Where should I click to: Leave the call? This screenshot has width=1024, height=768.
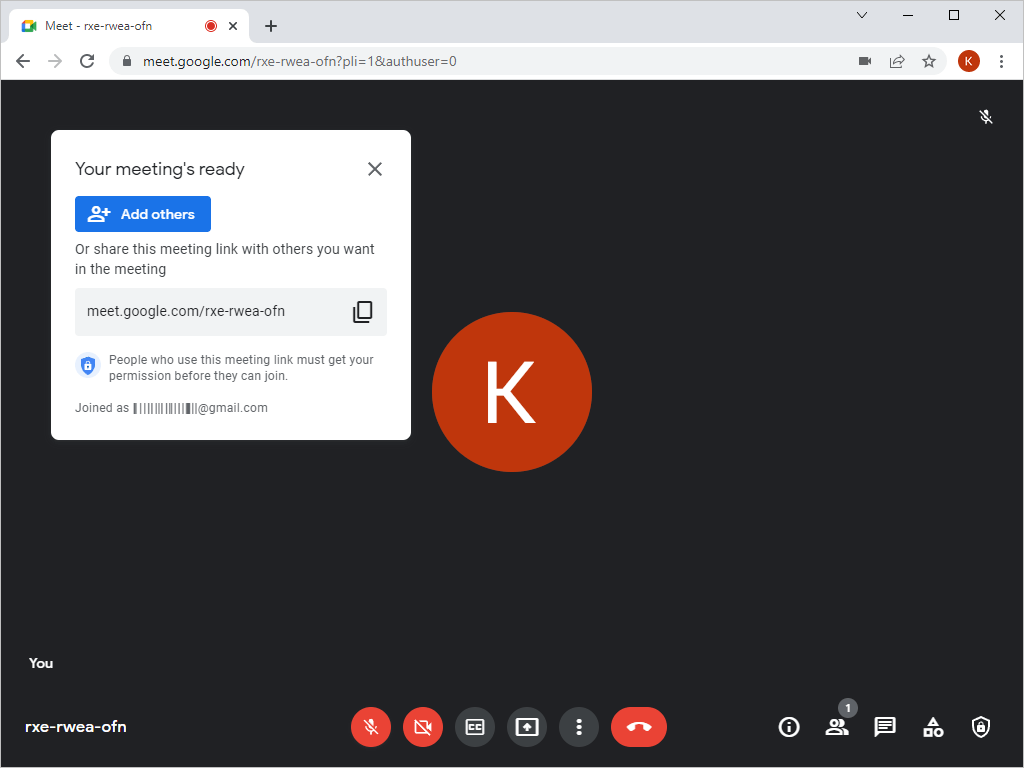[x=639, y=727]
